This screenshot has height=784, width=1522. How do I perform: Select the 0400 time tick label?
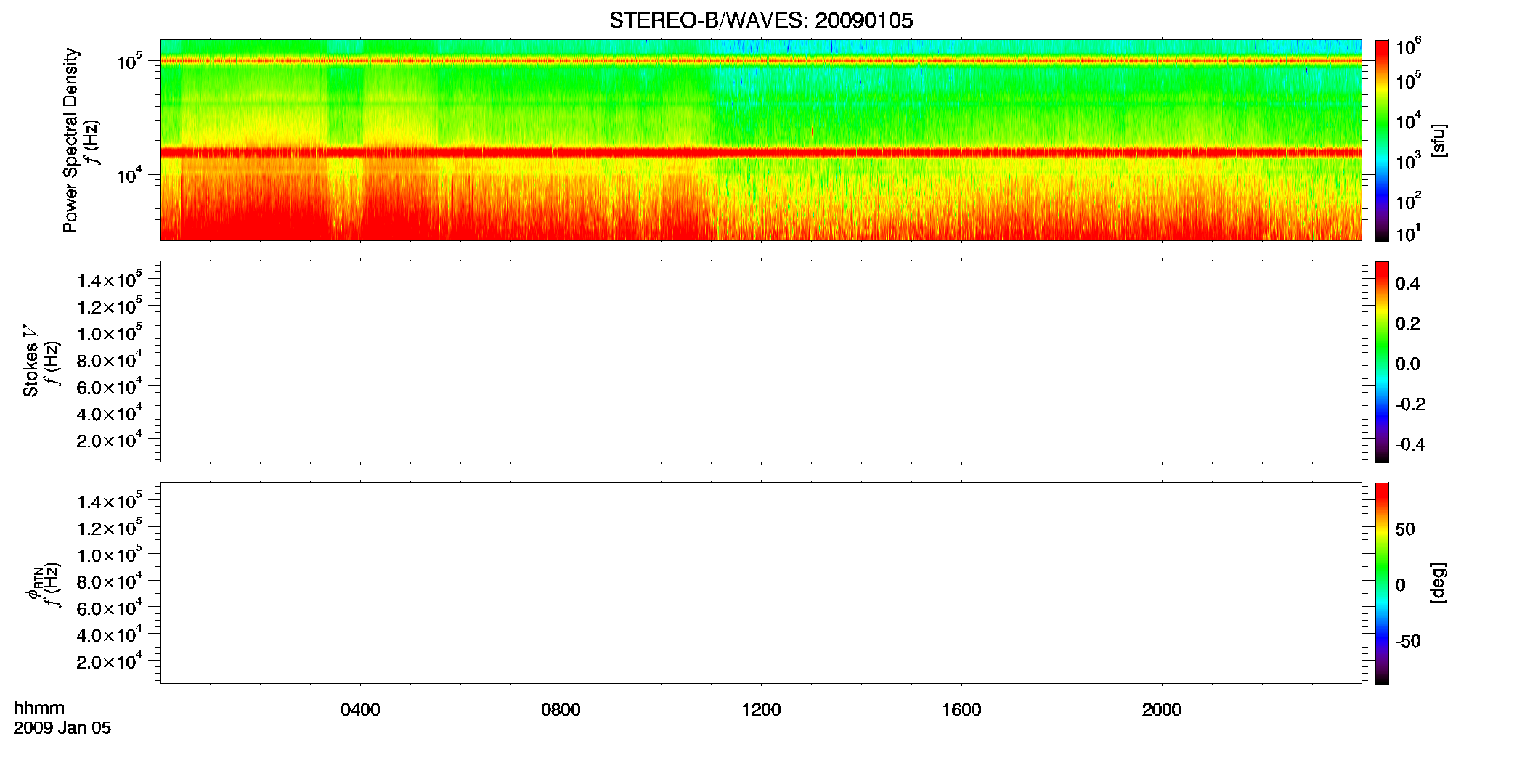coord(360,710)
